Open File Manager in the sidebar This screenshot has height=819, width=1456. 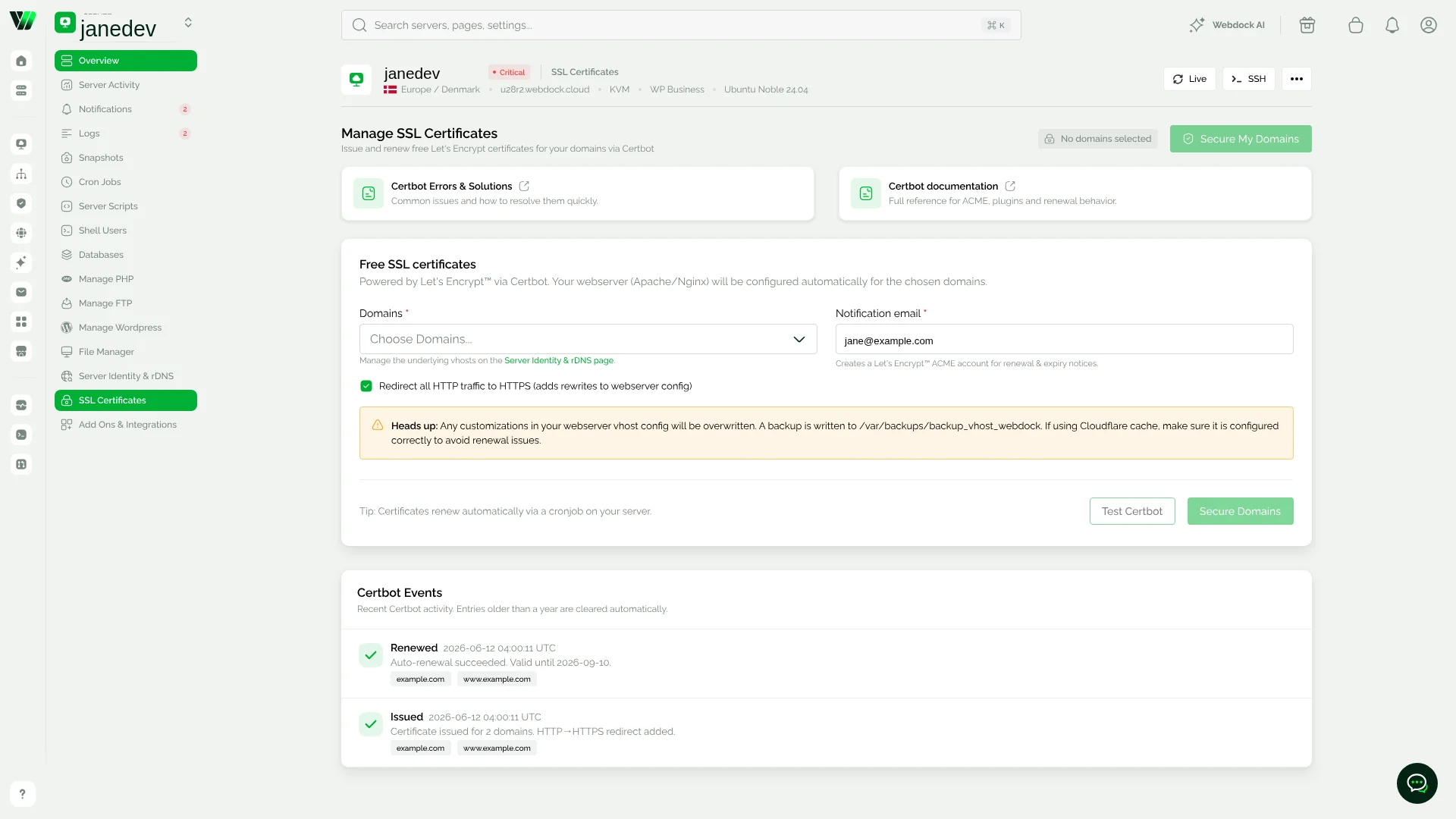(126, 352)
